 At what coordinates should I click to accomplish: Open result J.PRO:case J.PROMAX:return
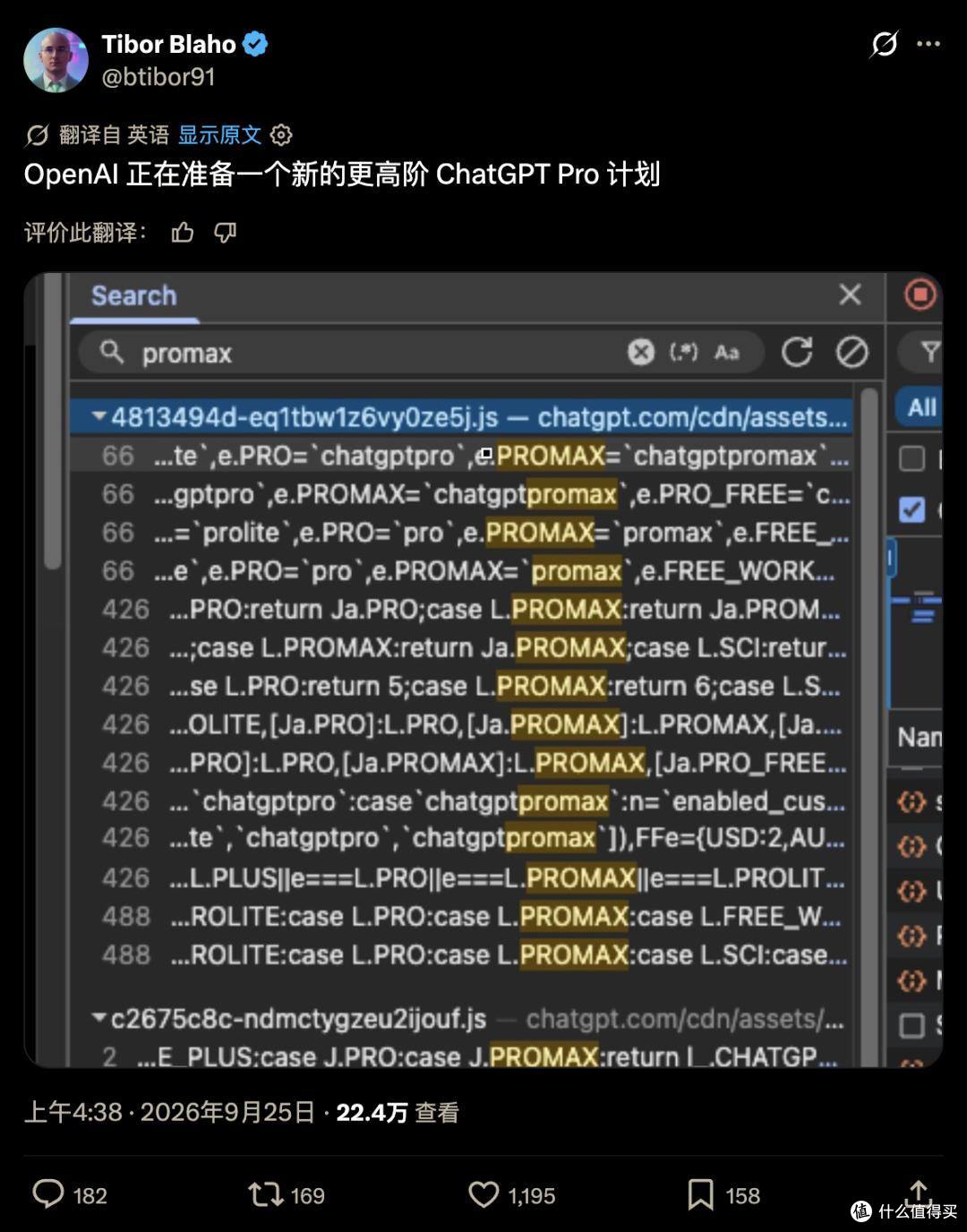tap(463, 1057)
